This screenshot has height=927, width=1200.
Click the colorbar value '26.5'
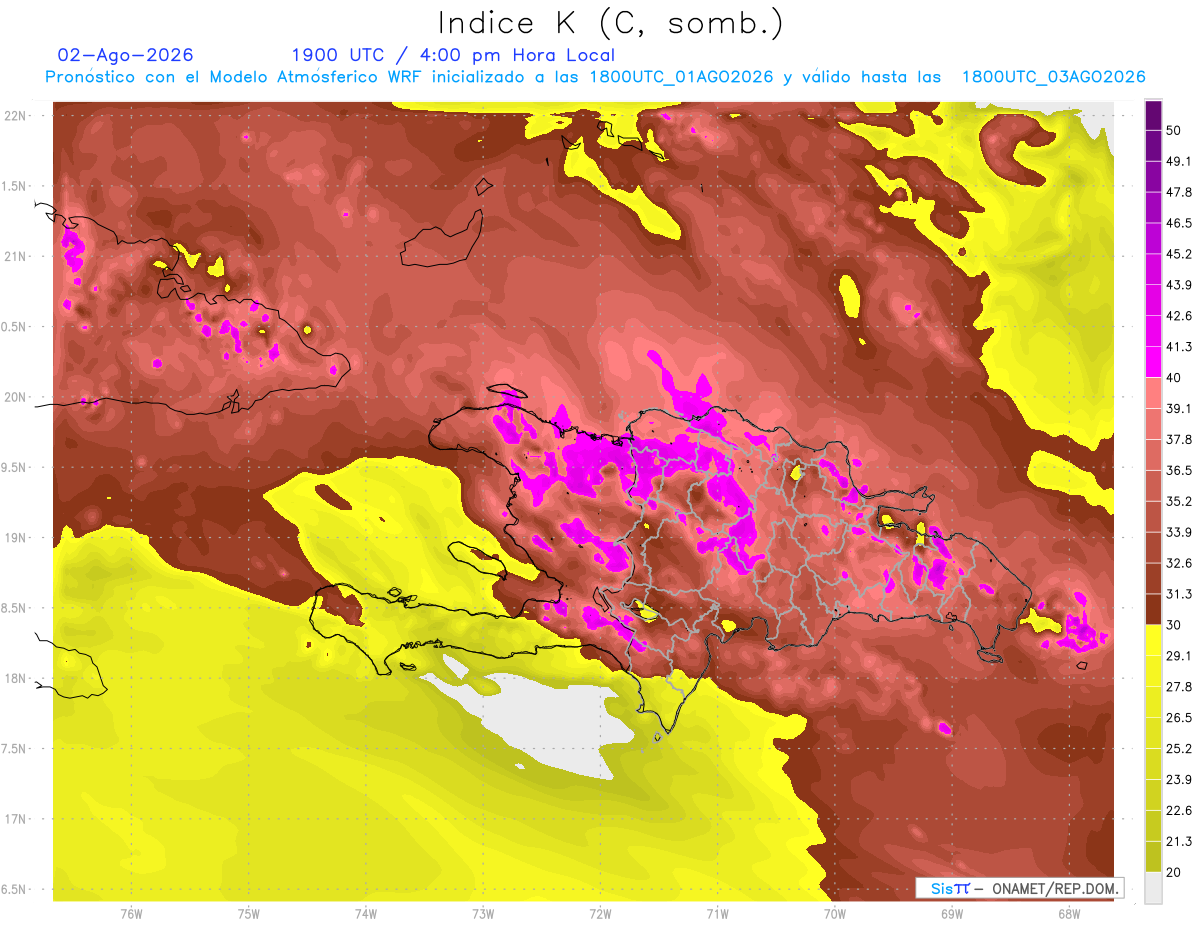pos(1179,718)
